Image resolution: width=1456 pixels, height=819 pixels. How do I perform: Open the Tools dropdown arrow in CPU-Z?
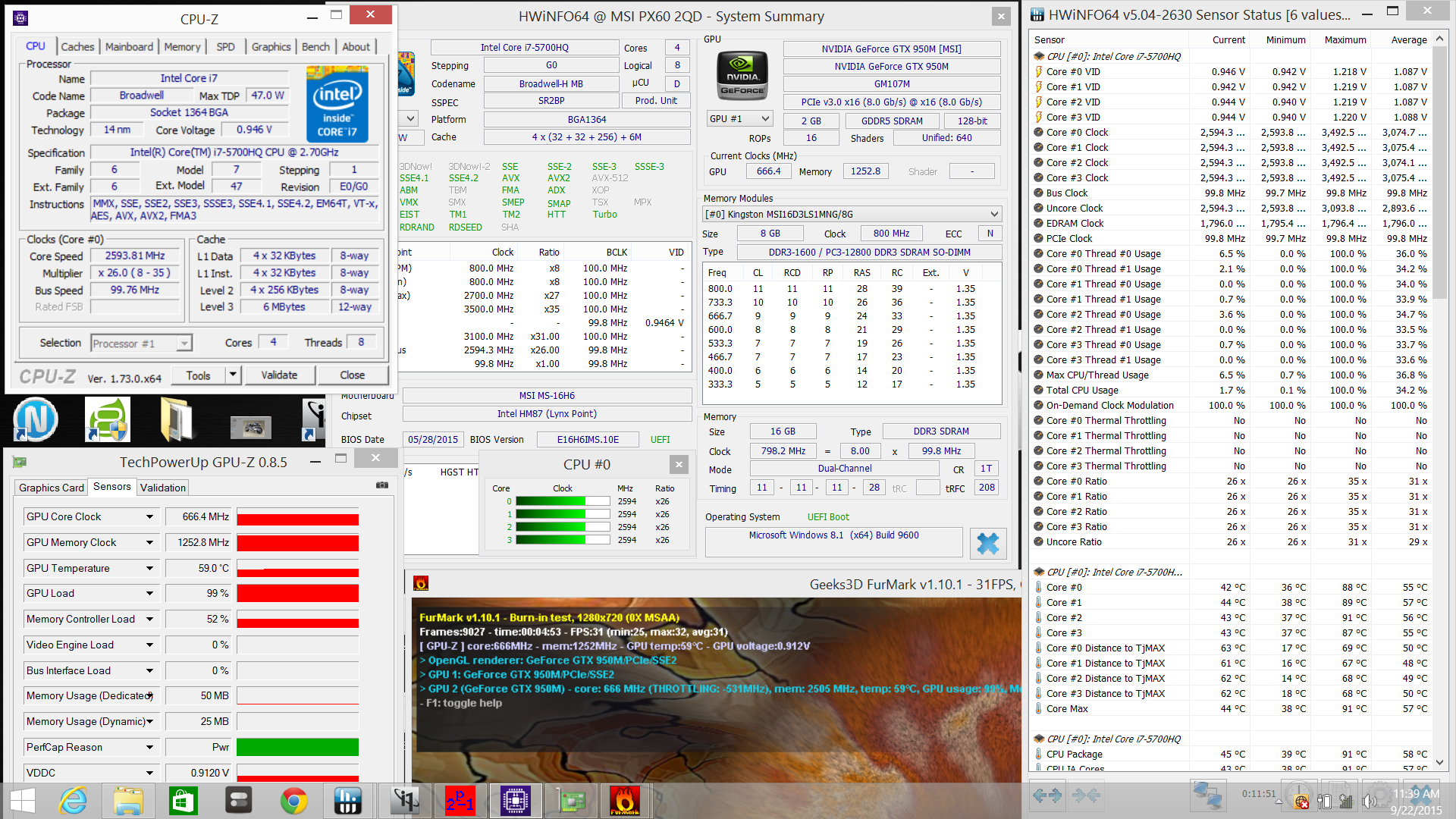coord(233,375)
